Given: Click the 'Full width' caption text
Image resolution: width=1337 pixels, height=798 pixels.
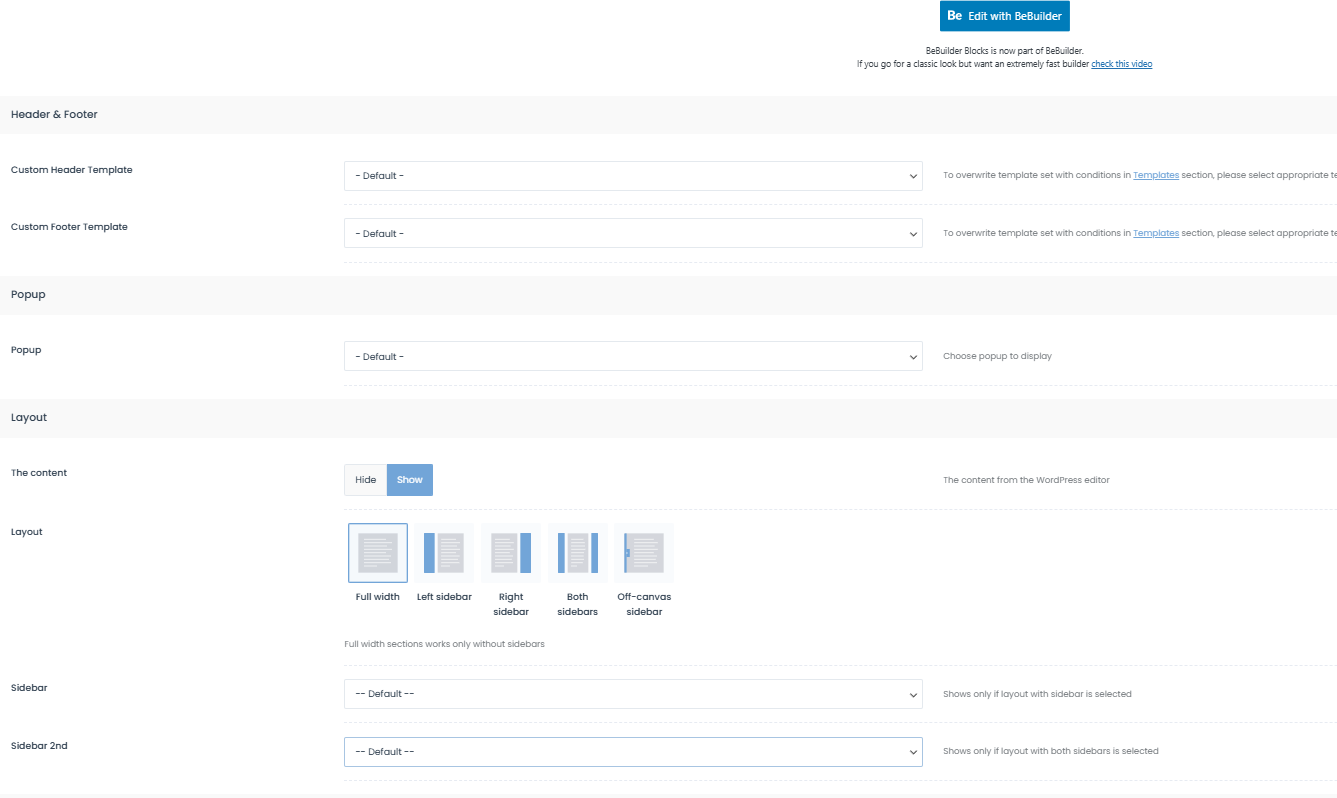Looking at the screenshot, I should [378, 597].
